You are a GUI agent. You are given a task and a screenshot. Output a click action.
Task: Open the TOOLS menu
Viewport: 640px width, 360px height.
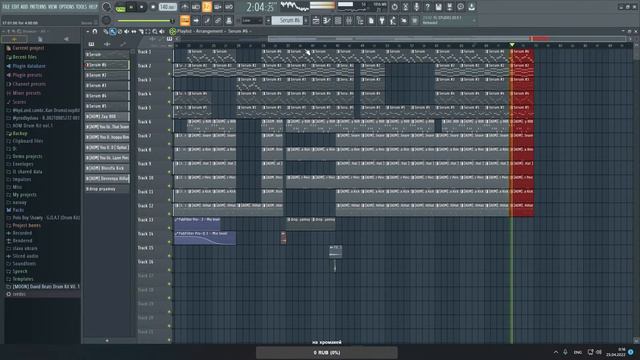tap(81, 7)
